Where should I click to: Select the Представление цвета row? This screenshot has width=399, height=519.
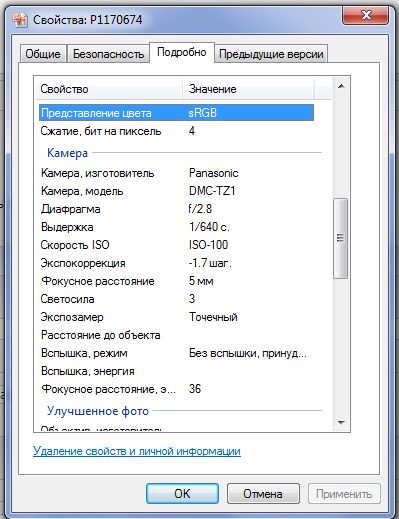[x=176, y=113]
